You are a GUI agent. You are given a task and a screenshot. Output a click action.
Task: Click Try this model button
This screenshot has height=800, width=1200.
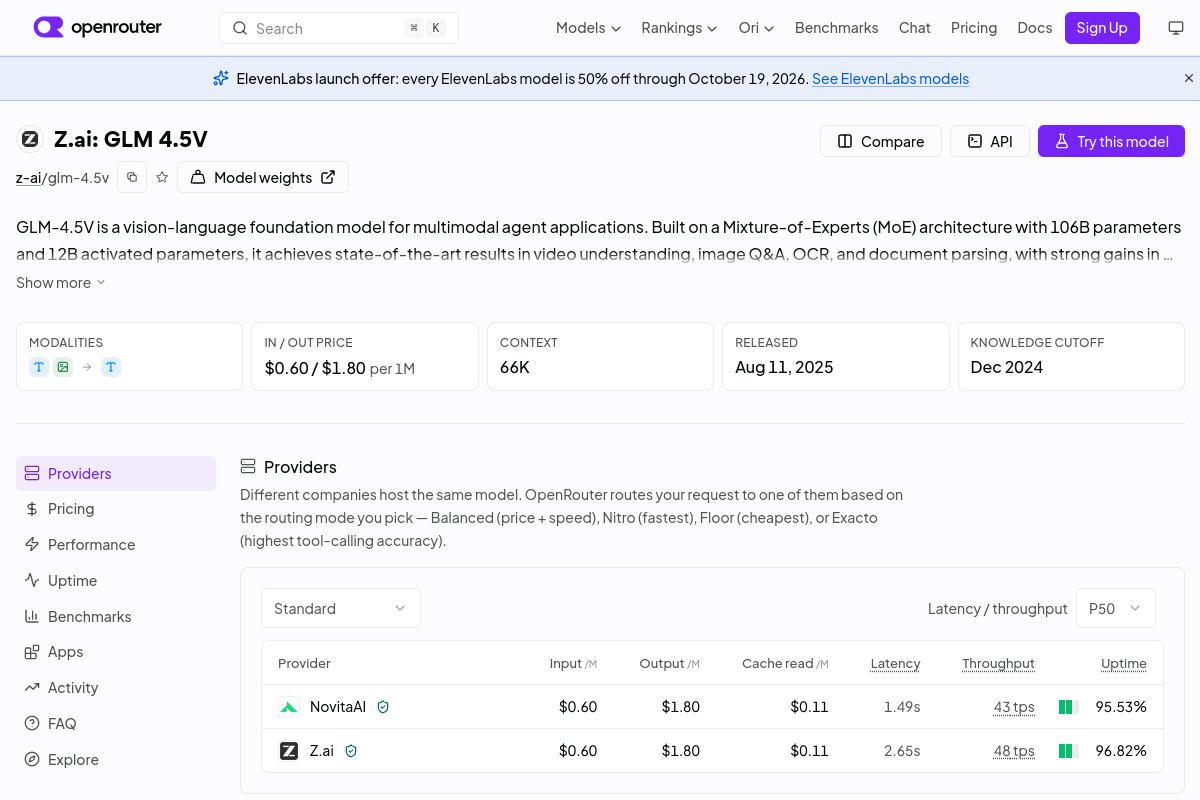click(1111, 141)
